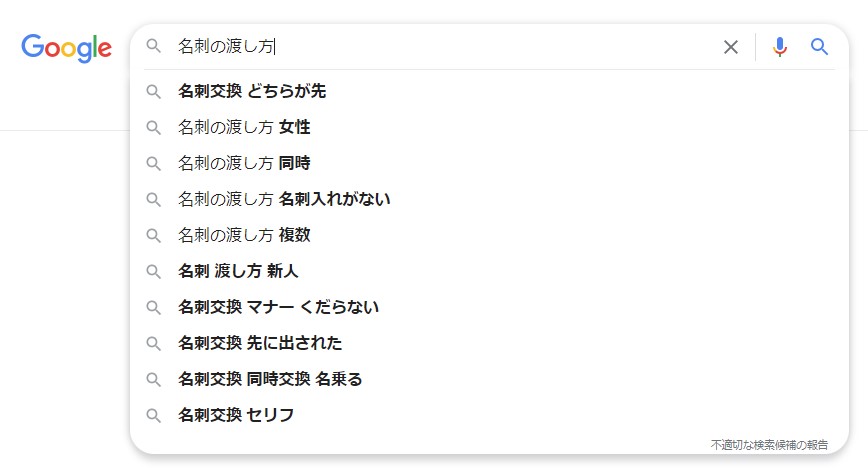Screen dimensions: 868x468
Task: Report inappropriate predictions link "不適切な検索候補の報告"
Action: tap(769, 444)
